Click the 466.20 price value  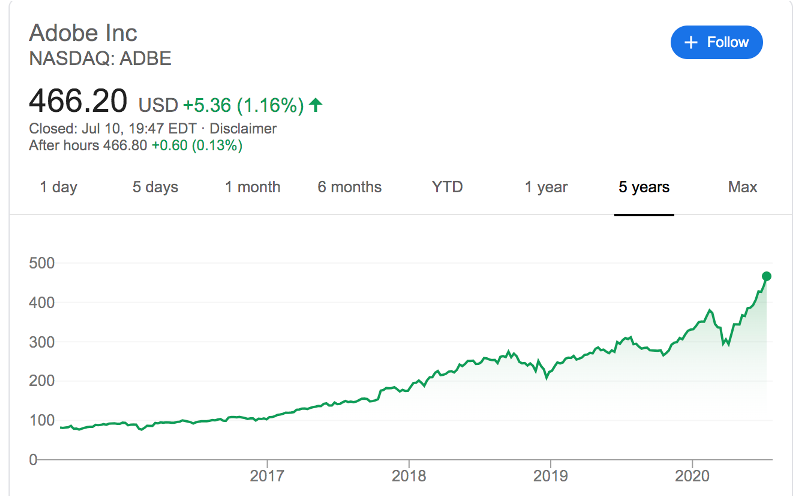pos(78,101)
